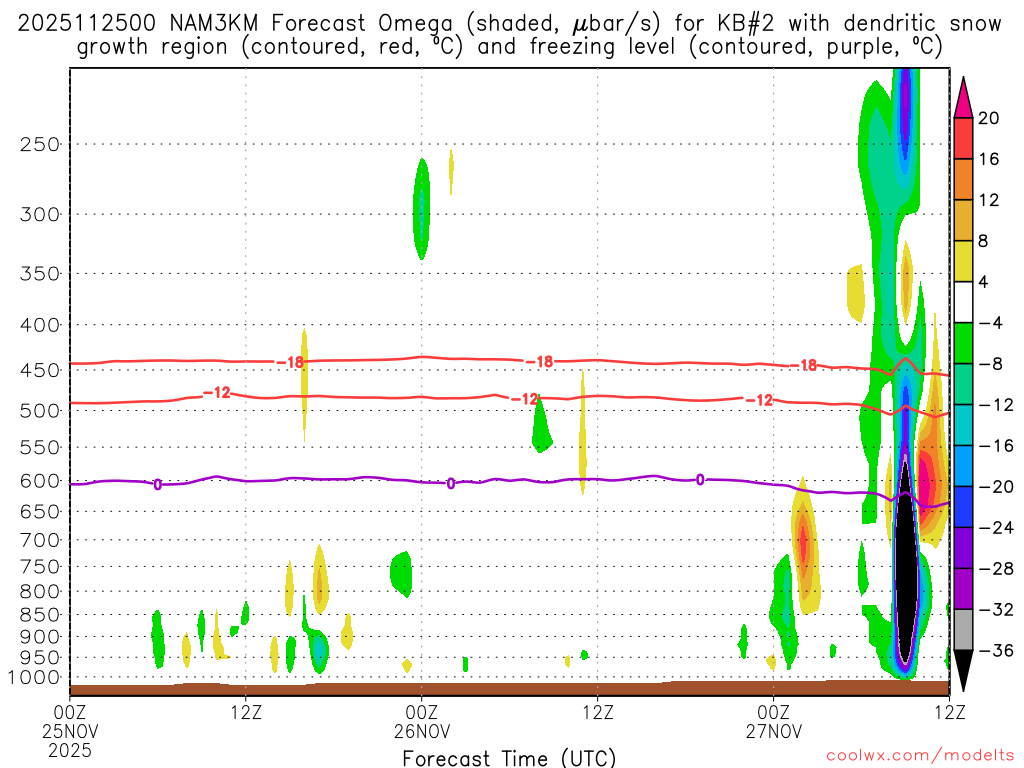Click the cyan -16 to -12 colorbar swatch
Image resolution: width=1024 pixels, height=768 pixels.
(x=963, y=425)
